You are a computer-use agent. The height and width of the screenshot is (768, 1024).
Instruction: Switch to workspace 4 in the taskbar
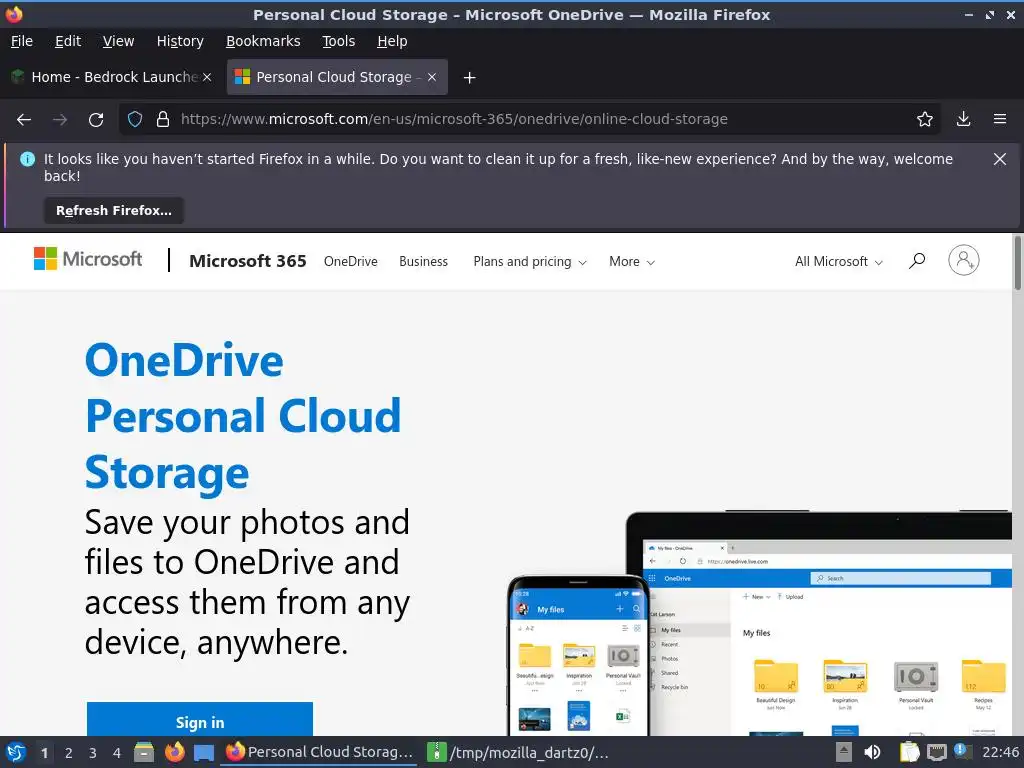point(117,753)
